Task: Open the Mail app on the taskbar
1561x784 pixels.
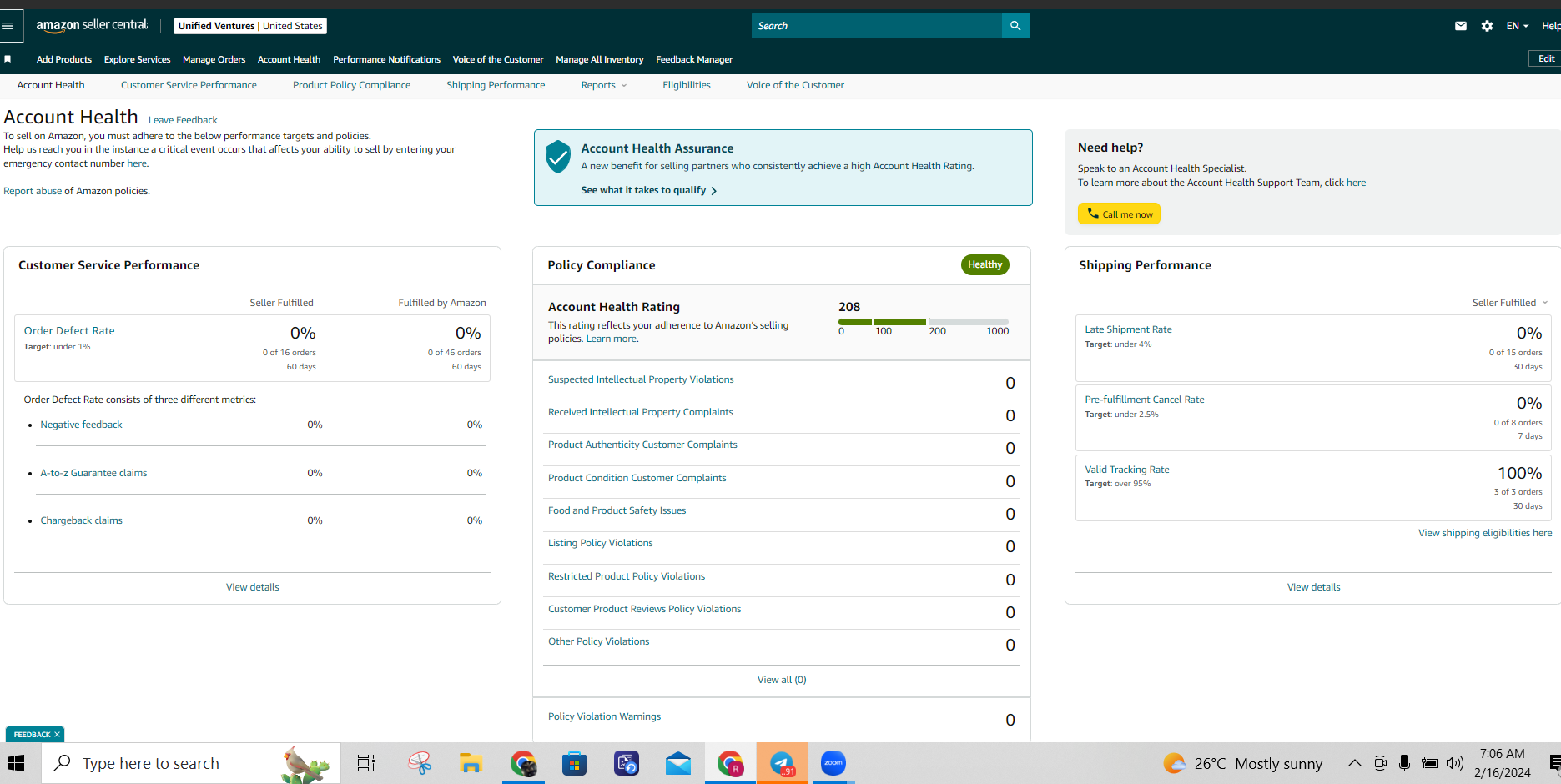Action: (678, 763)
